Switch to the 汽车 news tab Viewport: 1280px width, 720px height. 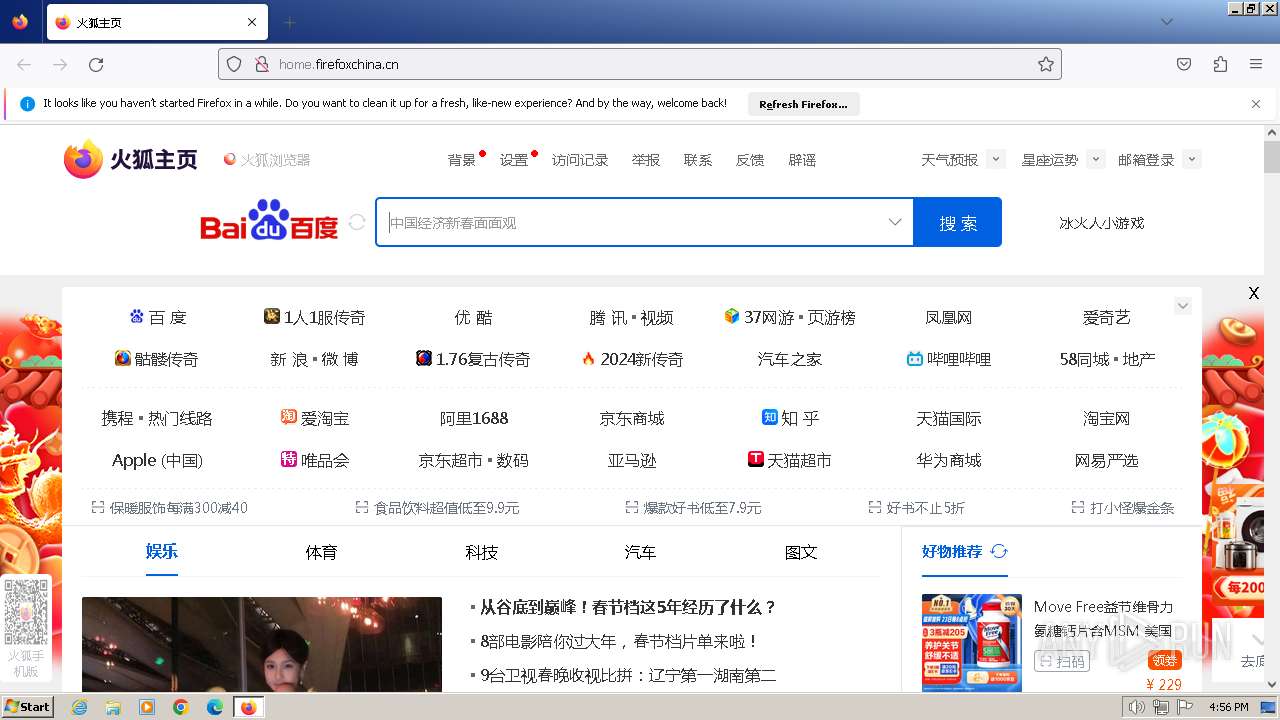coord(640,552)
